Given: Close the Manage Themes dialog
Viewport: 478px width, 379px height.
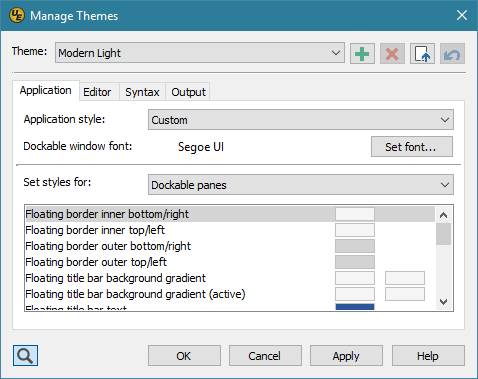Looking at the screenshot, I should (x=462, y=15).
